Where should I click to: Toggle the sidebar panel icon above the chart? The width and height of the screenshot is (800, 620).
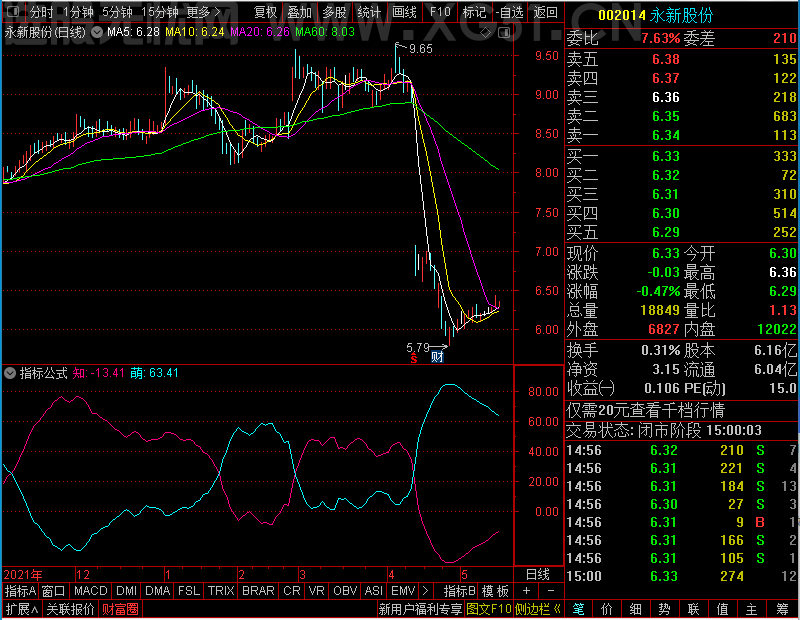click(x=504, y=33)
